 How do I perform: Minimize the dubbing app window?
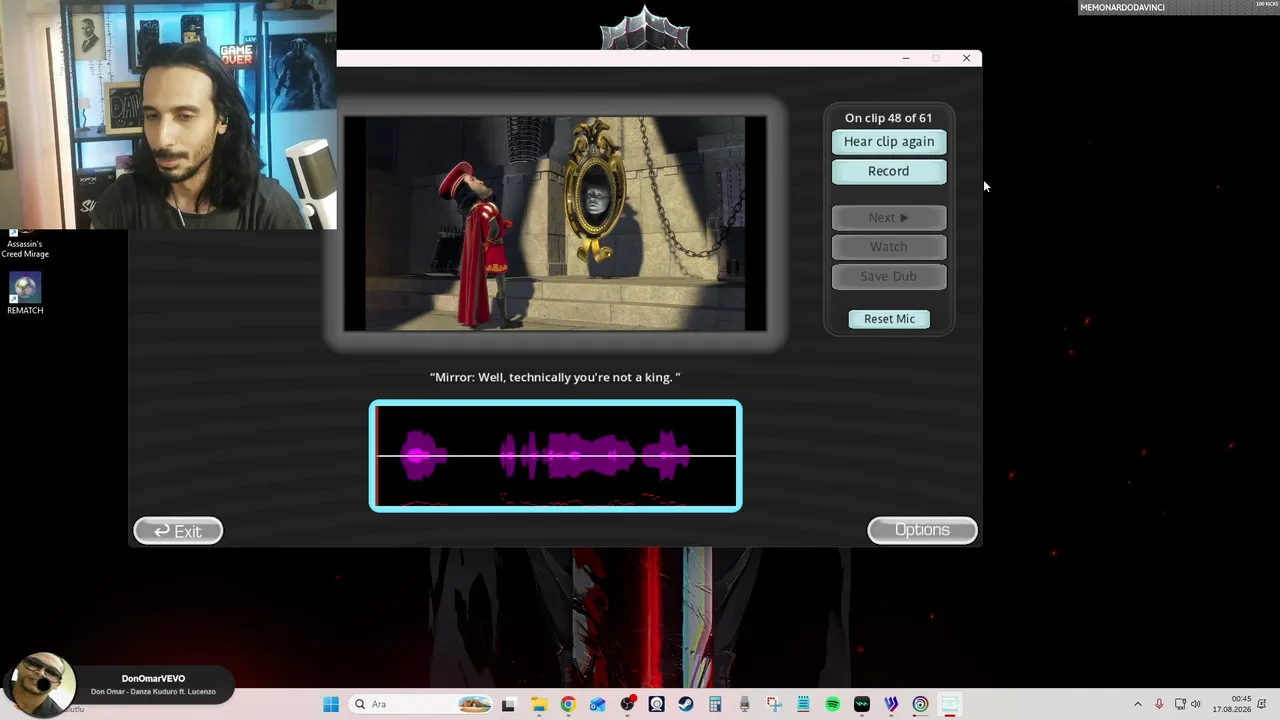(x=906, y=58)
